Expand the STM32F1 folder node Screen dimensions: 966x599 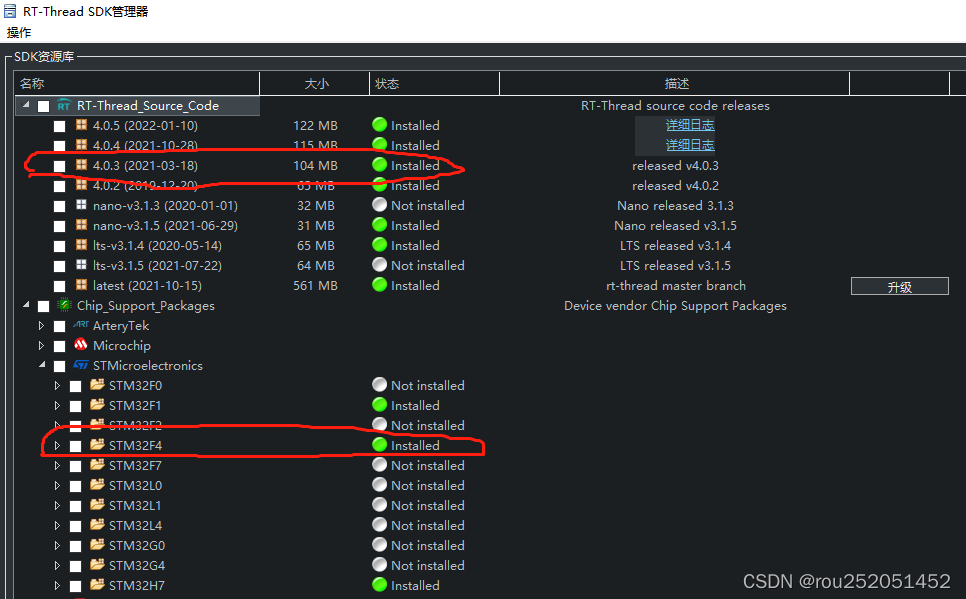tap(57, 405)
